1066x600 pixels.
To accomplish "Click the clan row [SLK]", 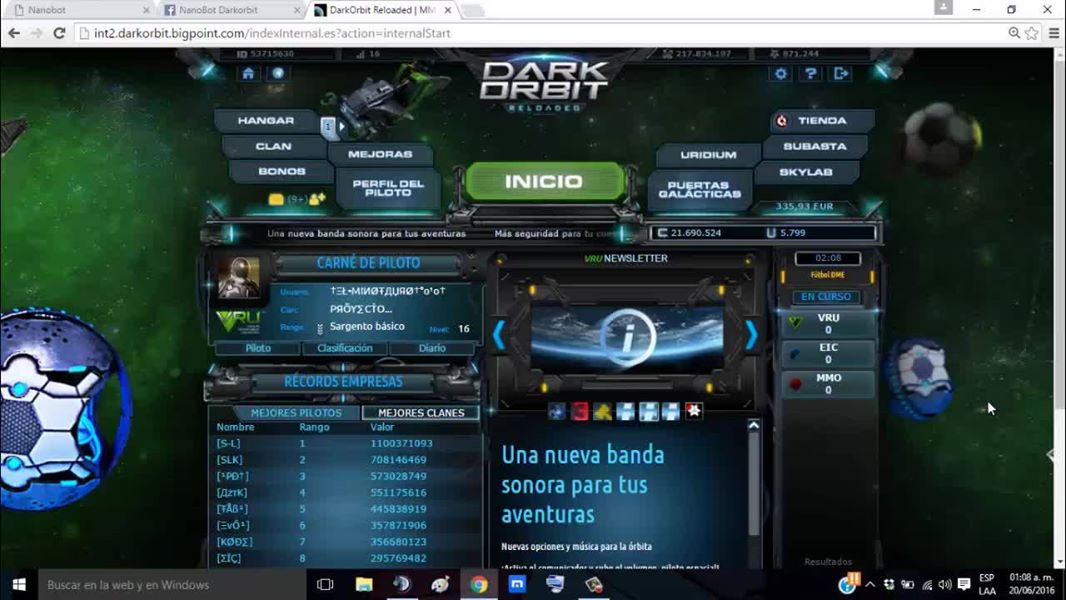I will pos(343,460).
